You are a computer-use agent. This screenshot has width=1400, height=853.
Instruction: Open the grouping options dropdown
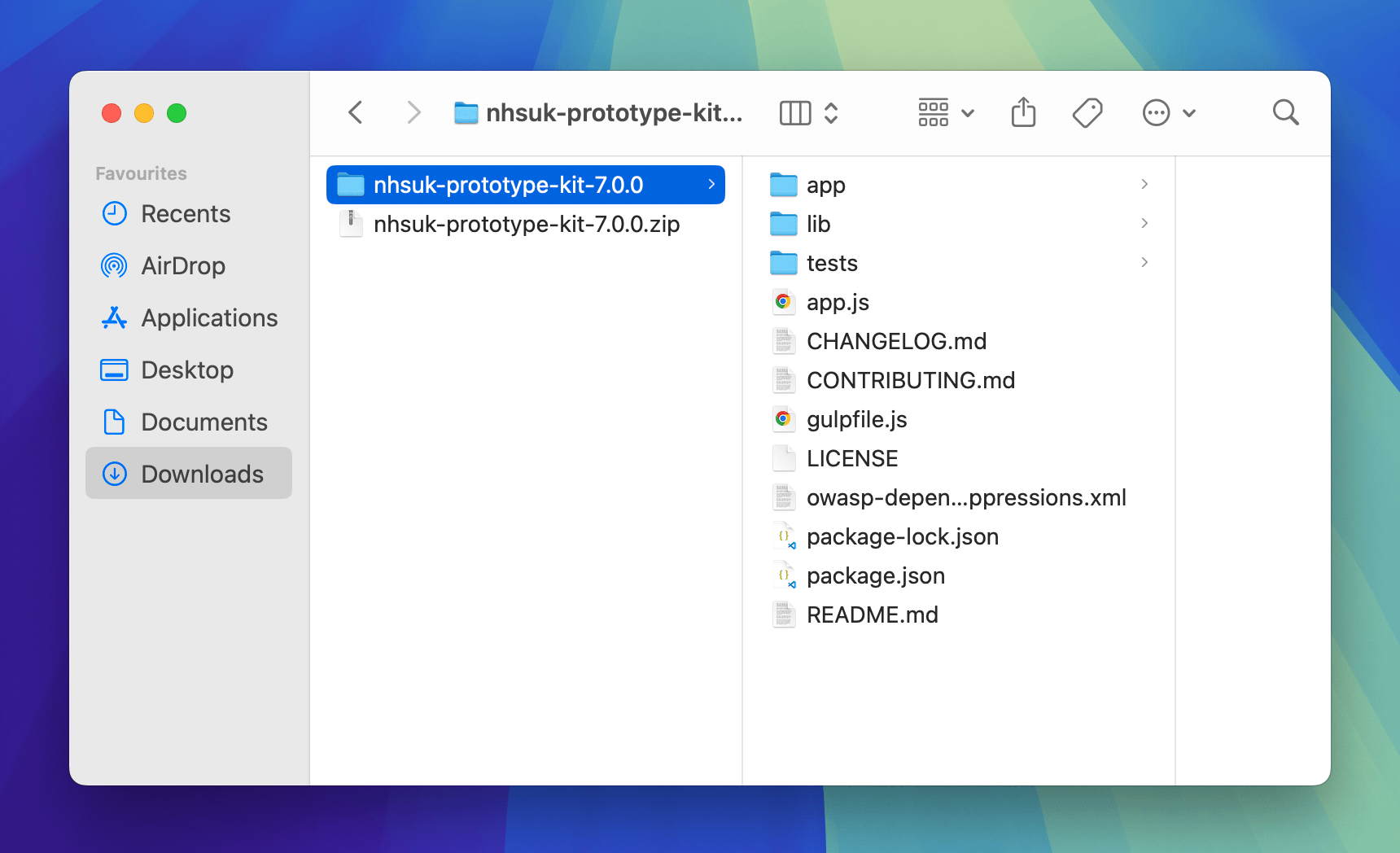click(x=944, y=112)
